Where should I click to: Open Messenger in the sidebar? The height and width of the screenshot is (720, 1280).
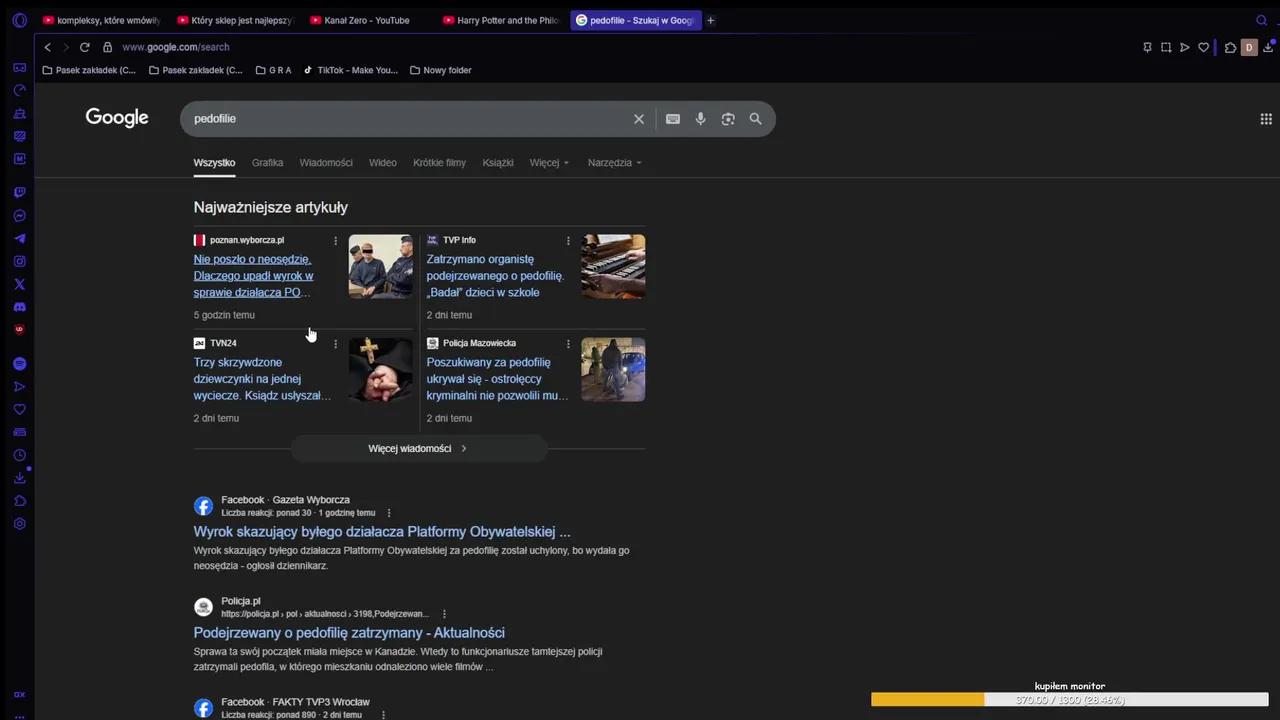pos(19,216)
